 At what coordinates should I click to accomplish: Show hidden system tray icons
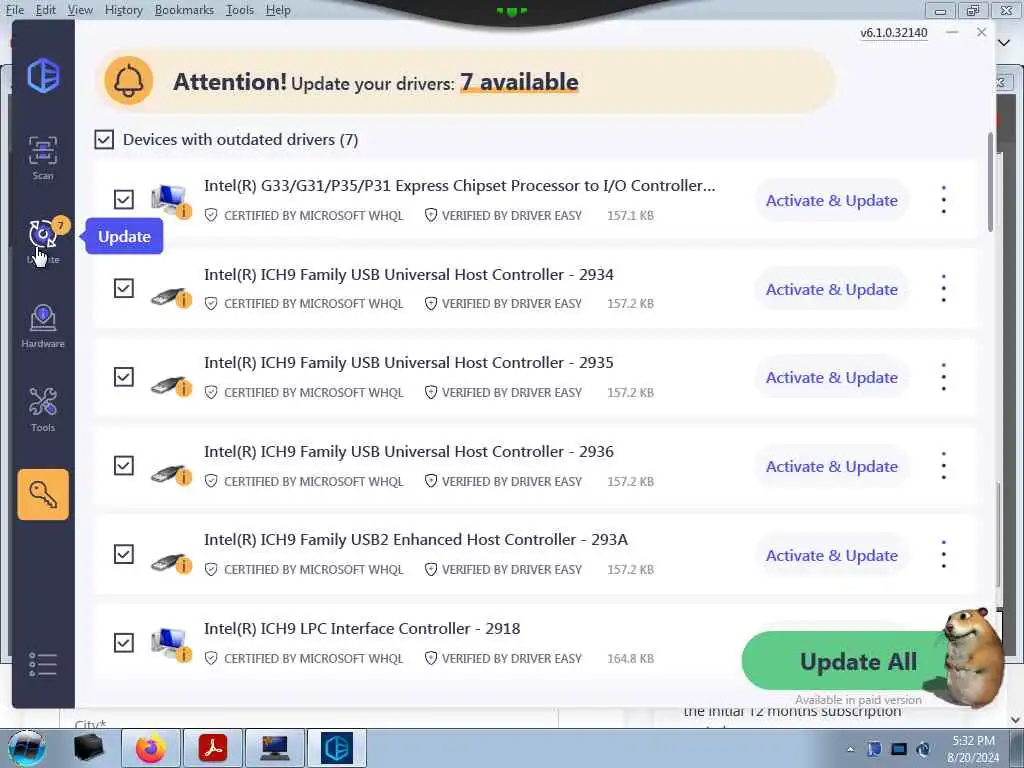point(850,749)
